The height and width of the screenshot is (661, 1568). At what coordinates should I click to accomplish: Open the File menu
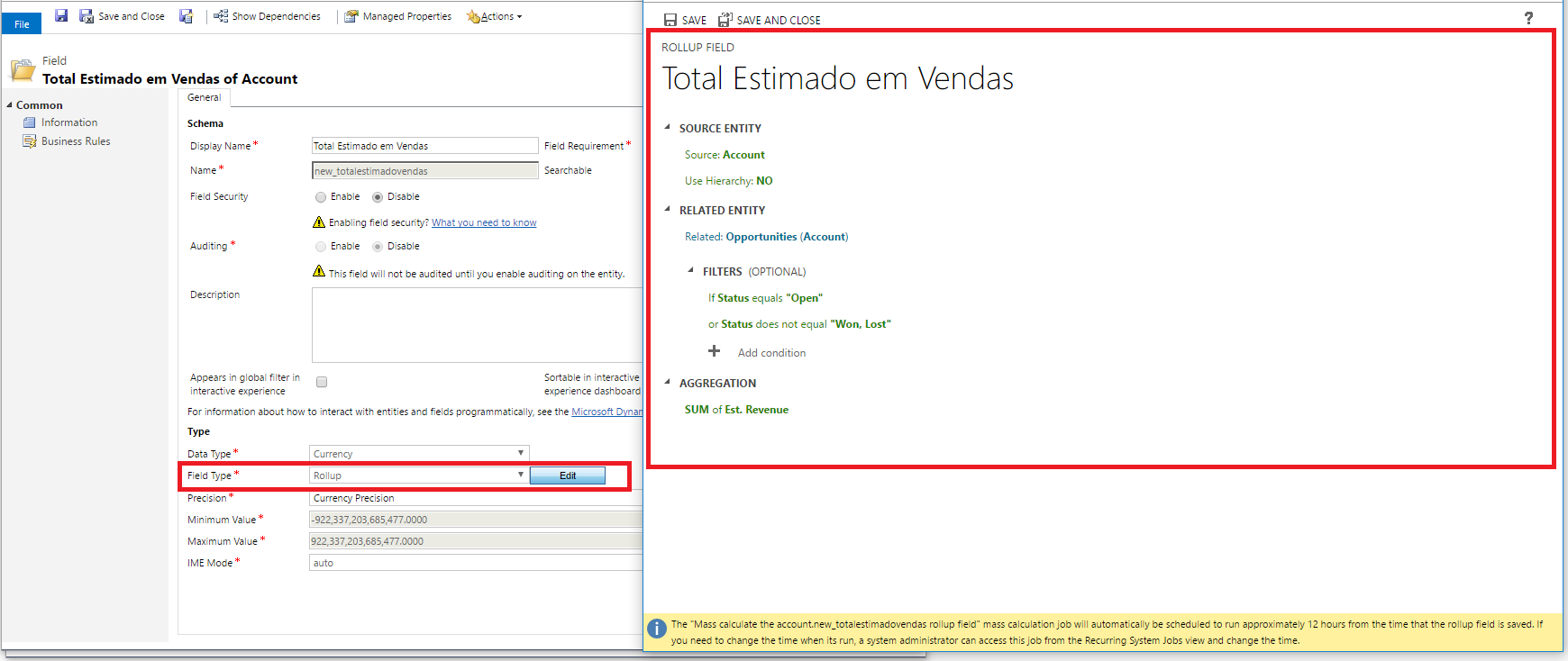click(x=22, y=24)
